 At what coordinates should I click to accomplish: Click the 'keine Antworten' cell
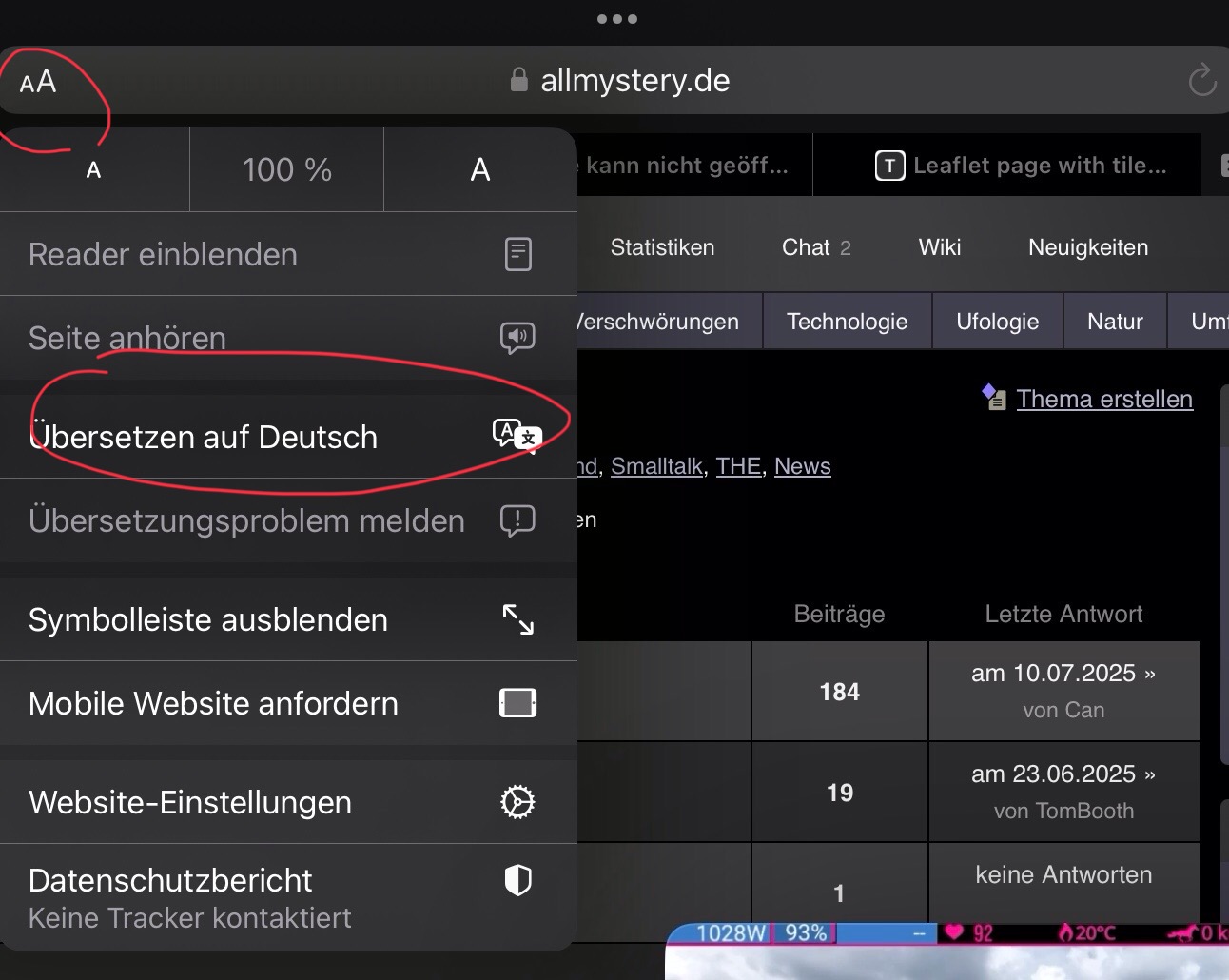pyautogui.click(x=1063, y=875)
